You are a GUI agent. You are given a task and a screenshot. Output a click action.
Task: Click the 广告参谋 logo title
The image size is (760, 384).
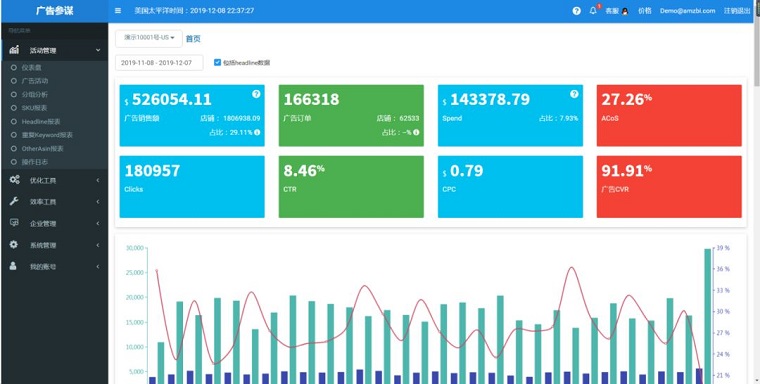pos(54,11)
